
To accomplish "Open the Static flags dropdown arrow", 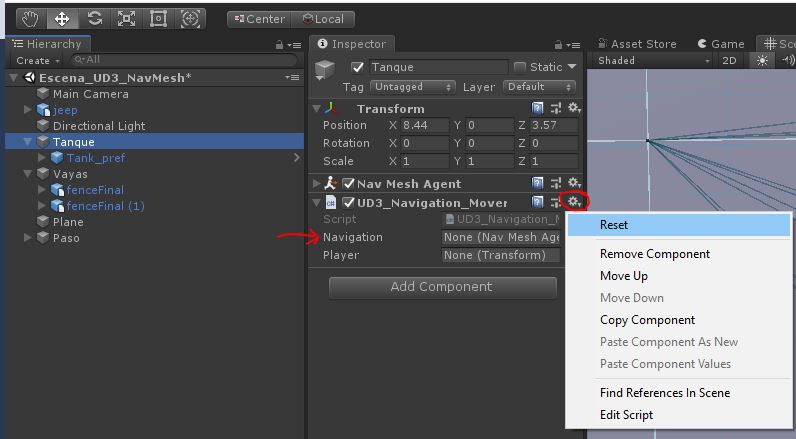I will [572, 66].
